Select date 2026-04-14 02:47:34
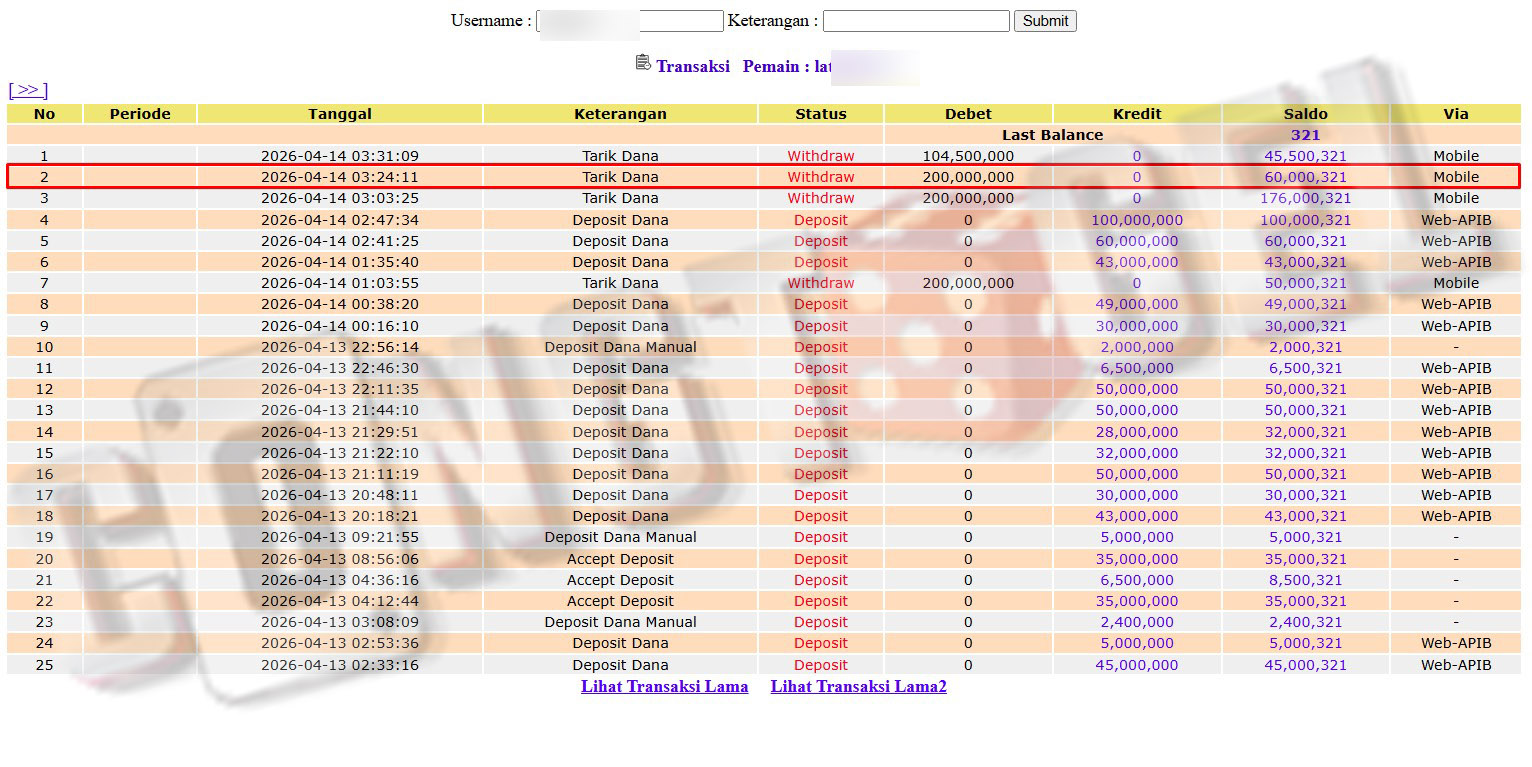 [x=340, y=220]
